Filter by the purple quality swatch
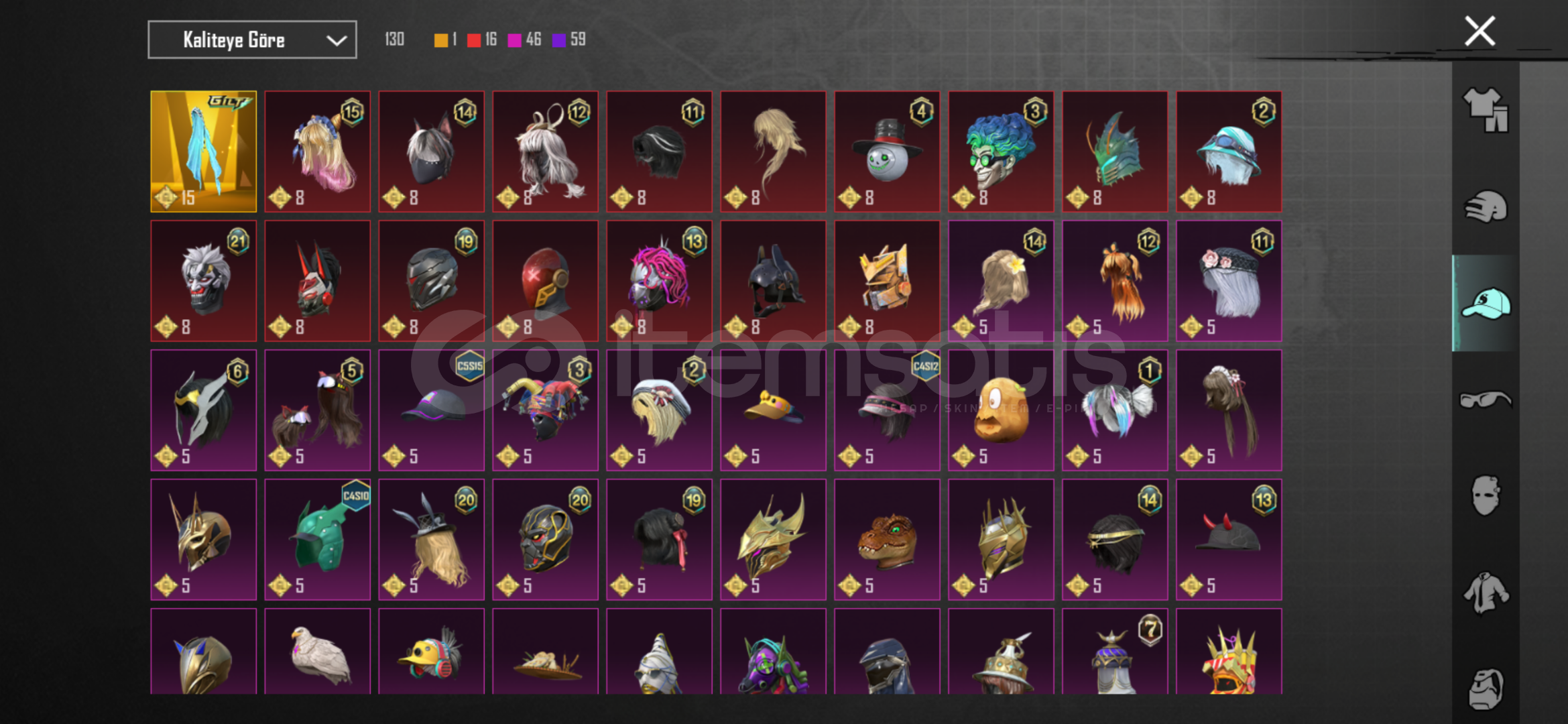The image size is (1568, 724). [558, 40]
